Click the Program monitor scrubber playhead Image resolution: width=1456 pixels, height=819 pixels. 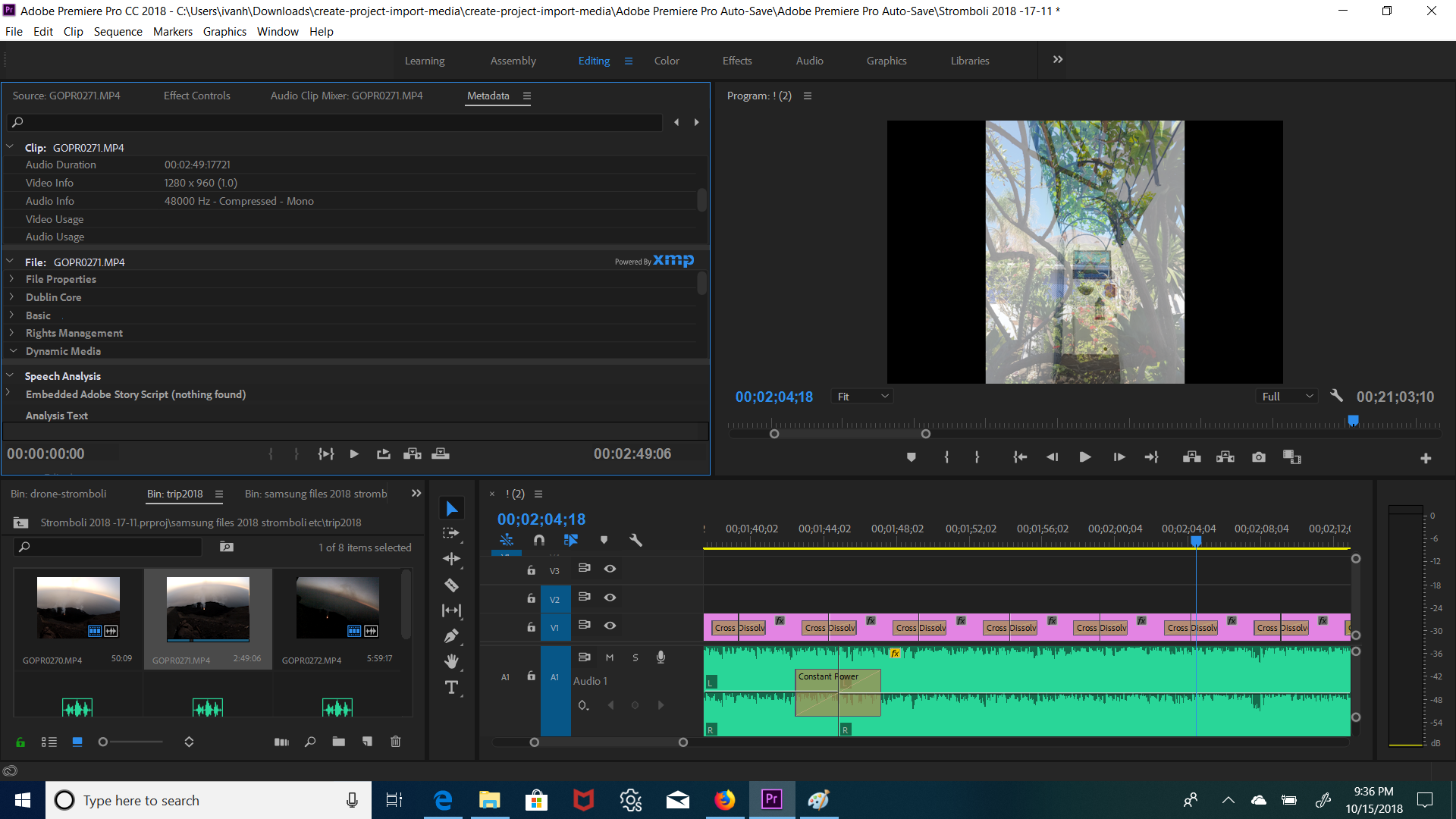(1353, 420)
